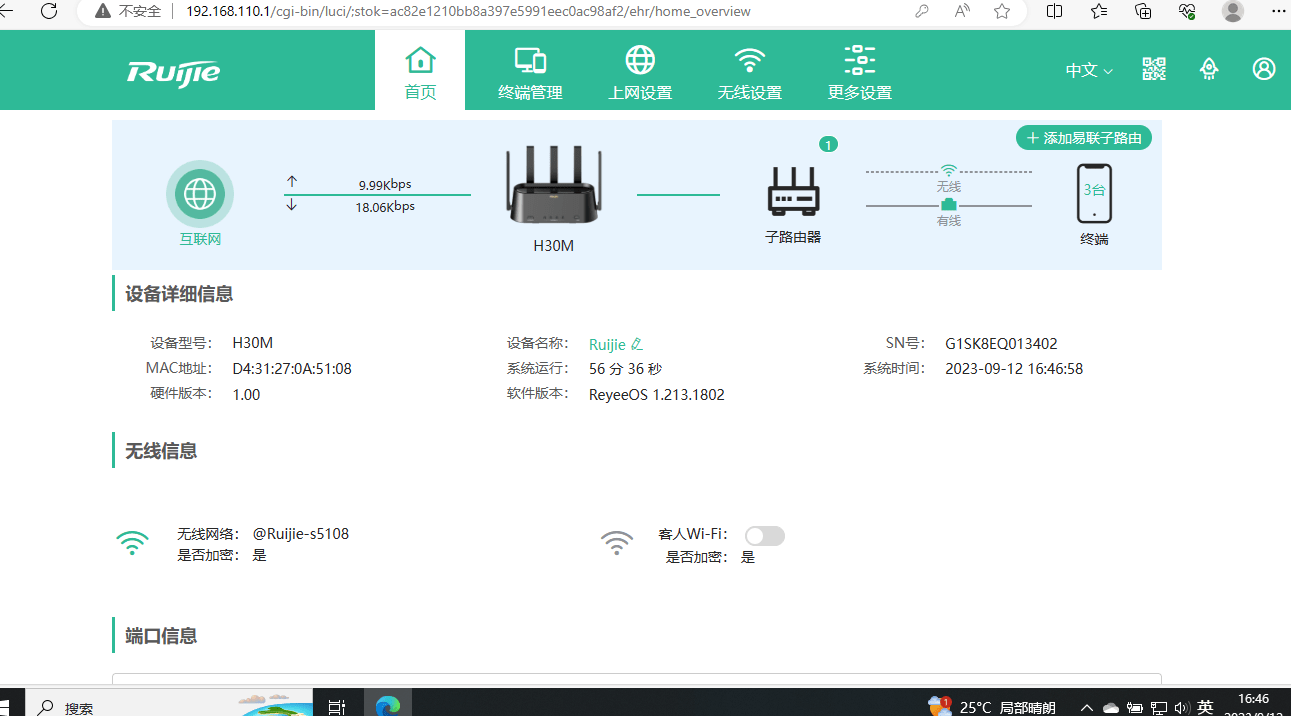Screen dimensions: 1291x716
Task: Click the system time 2023-09-12 16:46:58
Action: pos(1014,369)
